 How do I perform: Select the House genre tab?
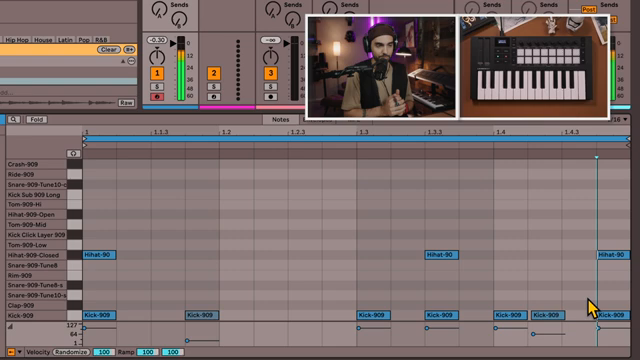(x=43, y=40)
